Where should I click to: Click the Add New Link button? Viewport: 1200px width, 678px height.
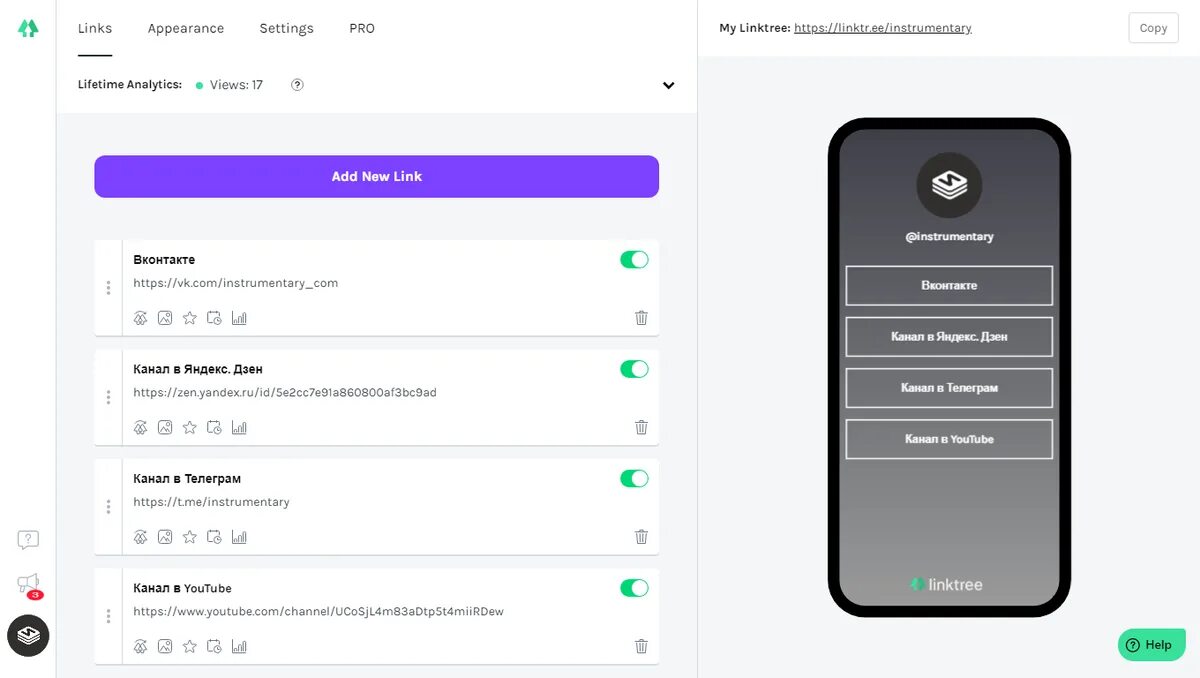(376, 176)
